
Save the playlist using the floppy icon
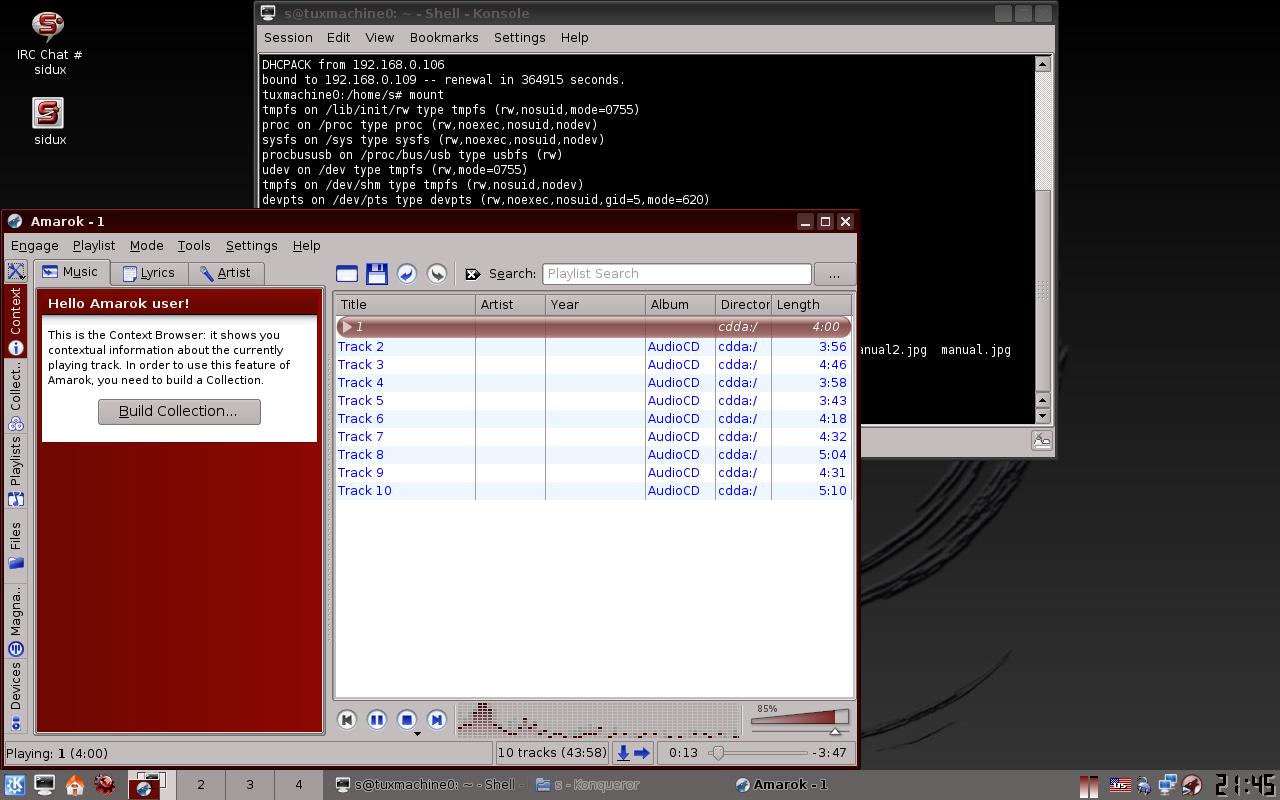(377, 273)
